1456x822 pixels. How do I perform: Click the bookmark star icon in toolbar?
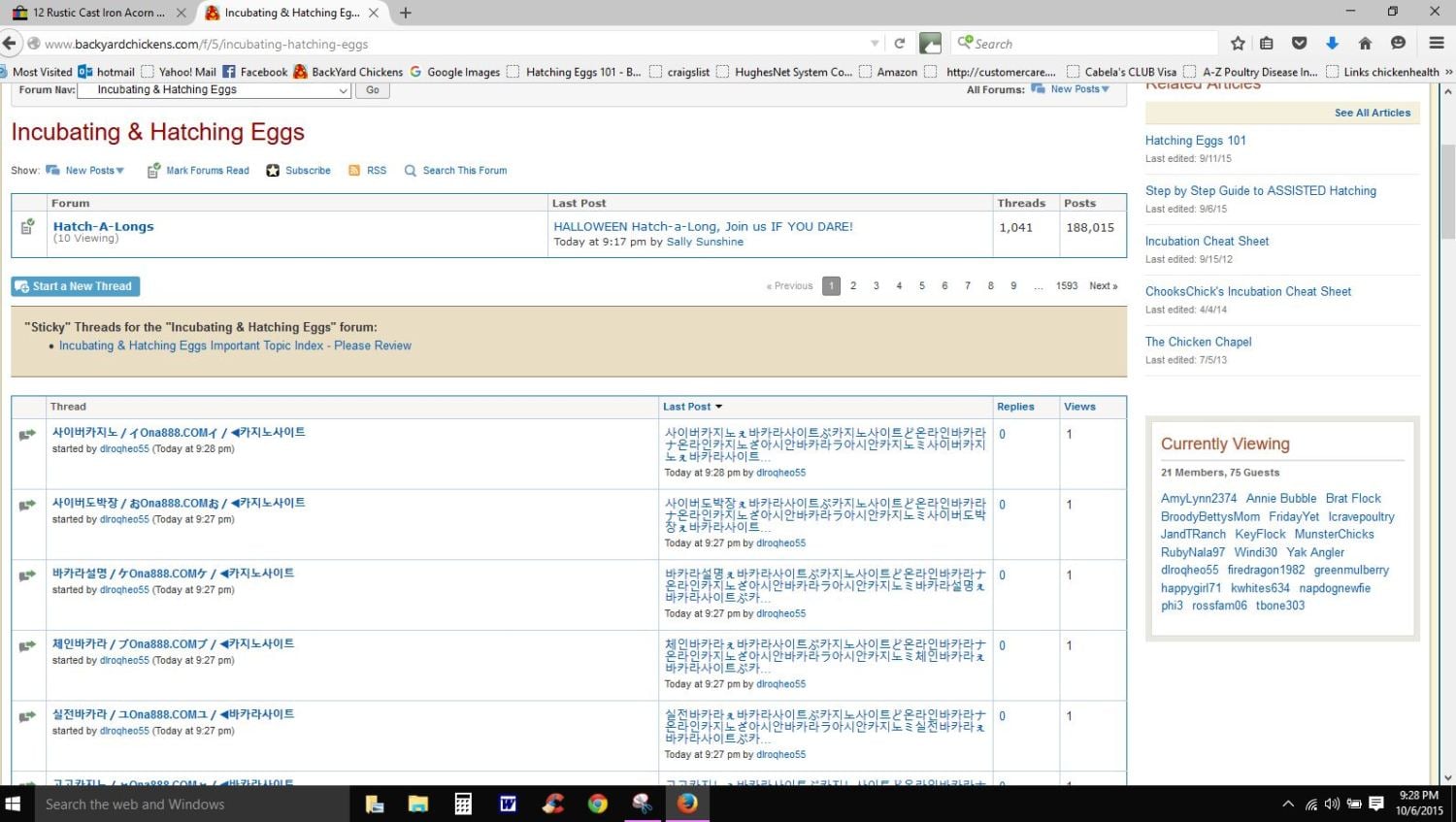[1238, 44]
